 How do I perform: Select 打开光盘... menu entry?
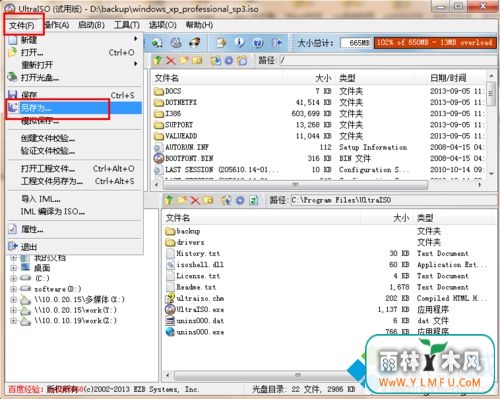click(74, 77)
